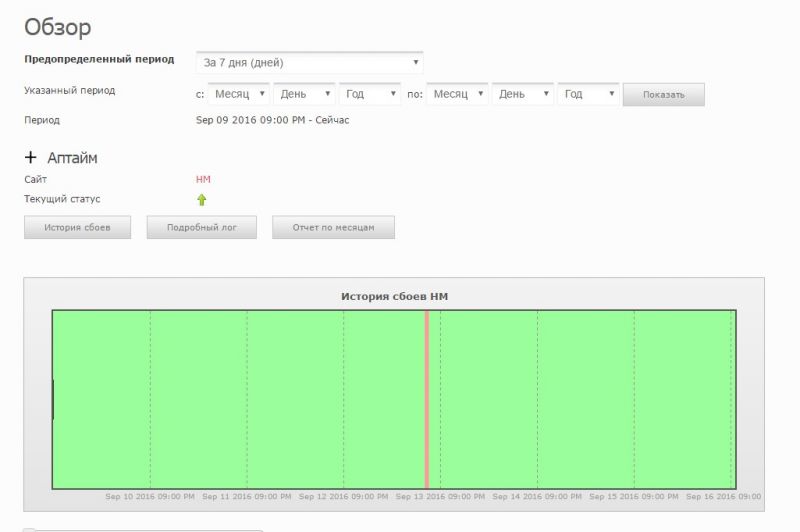Screen dimensions: 800x532
Task: Open the predefined period dropdown
Action: (x=309, y=63)
